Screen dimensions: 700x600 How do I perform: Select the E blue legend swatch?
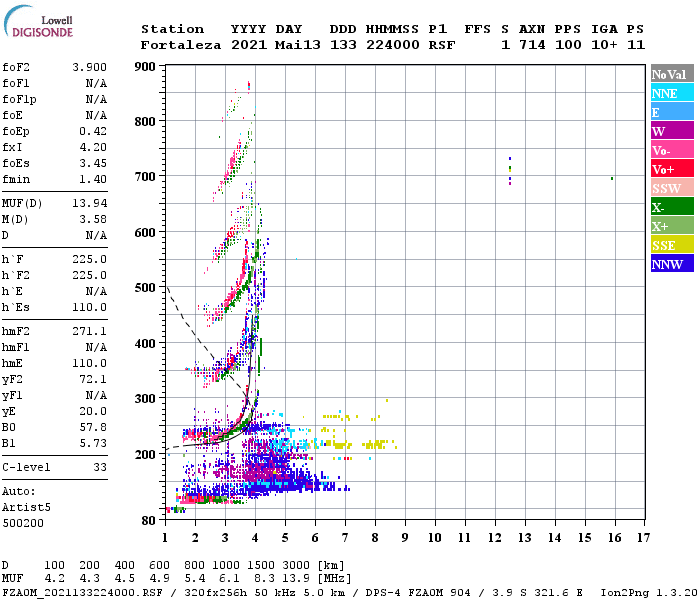pyautogui.click(x=672, y=112)
